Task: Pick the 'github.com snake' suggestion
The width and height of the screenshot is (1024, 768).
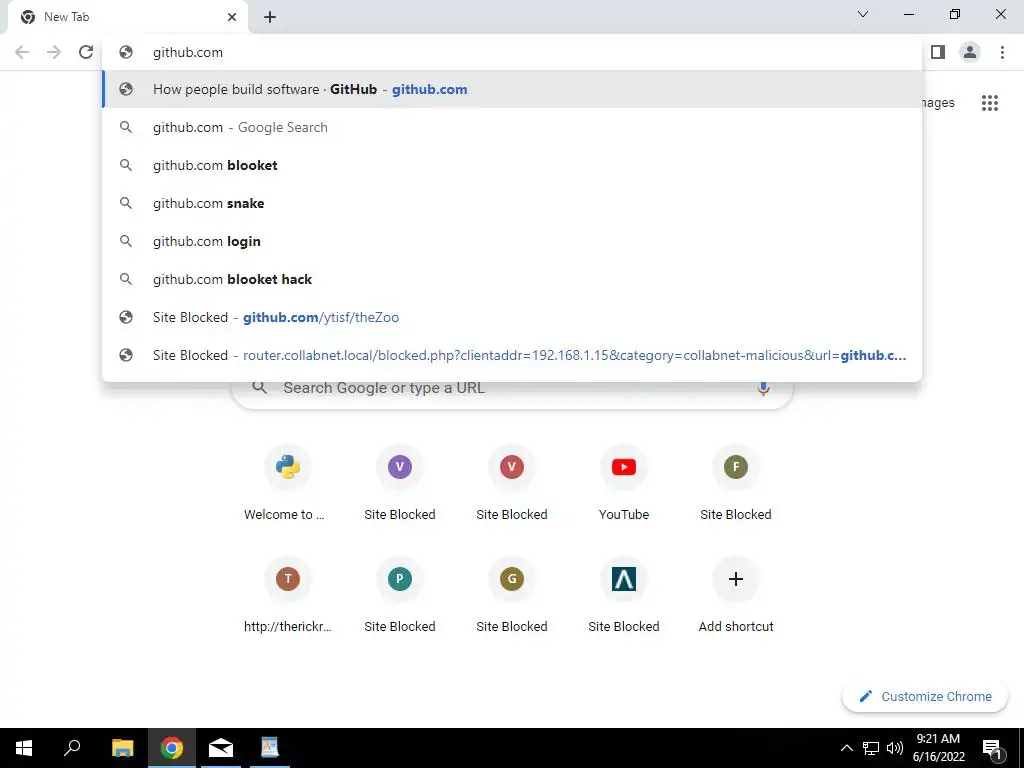Action: [513, 203]
